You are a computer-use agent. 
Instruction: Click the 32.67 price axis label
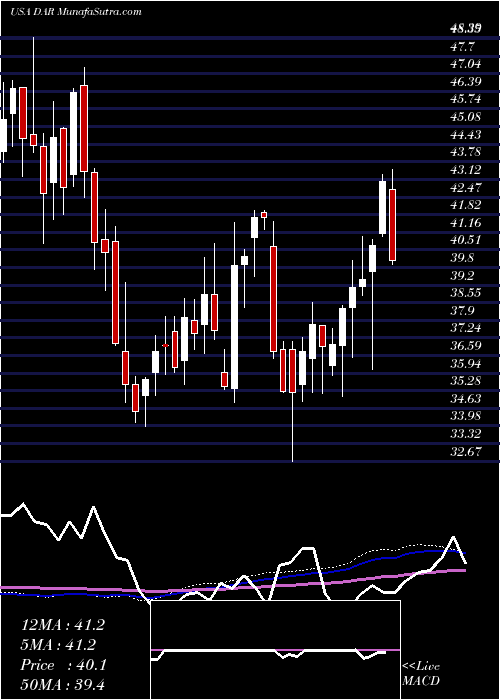pyautogui.click(x=466, y=452)
